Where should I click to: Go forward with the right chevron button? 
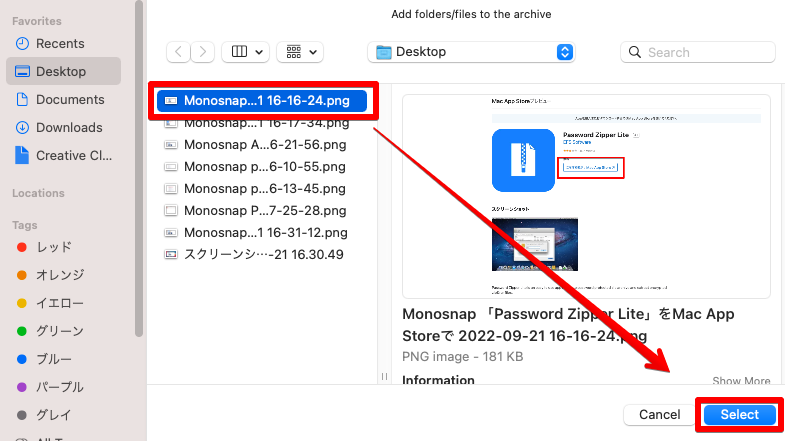coord(203,52)
